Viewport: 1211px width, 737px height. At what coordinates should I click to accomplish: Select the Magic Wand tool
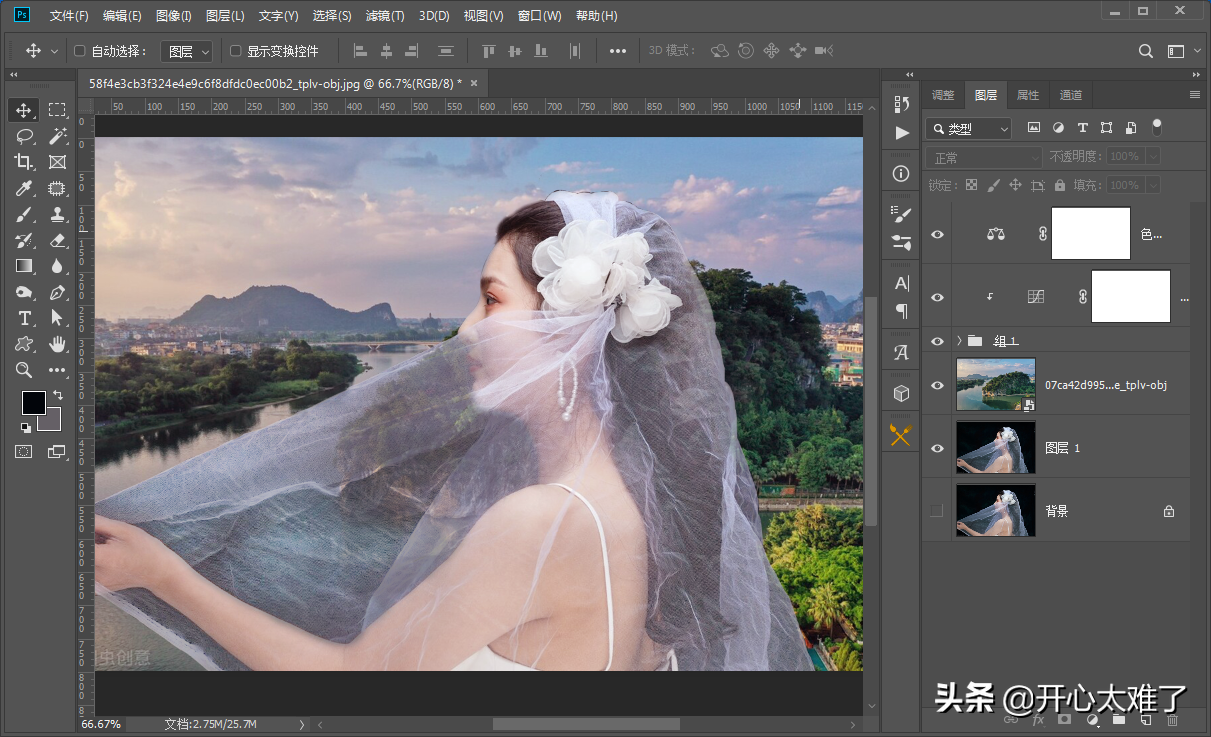pos(57,136)
